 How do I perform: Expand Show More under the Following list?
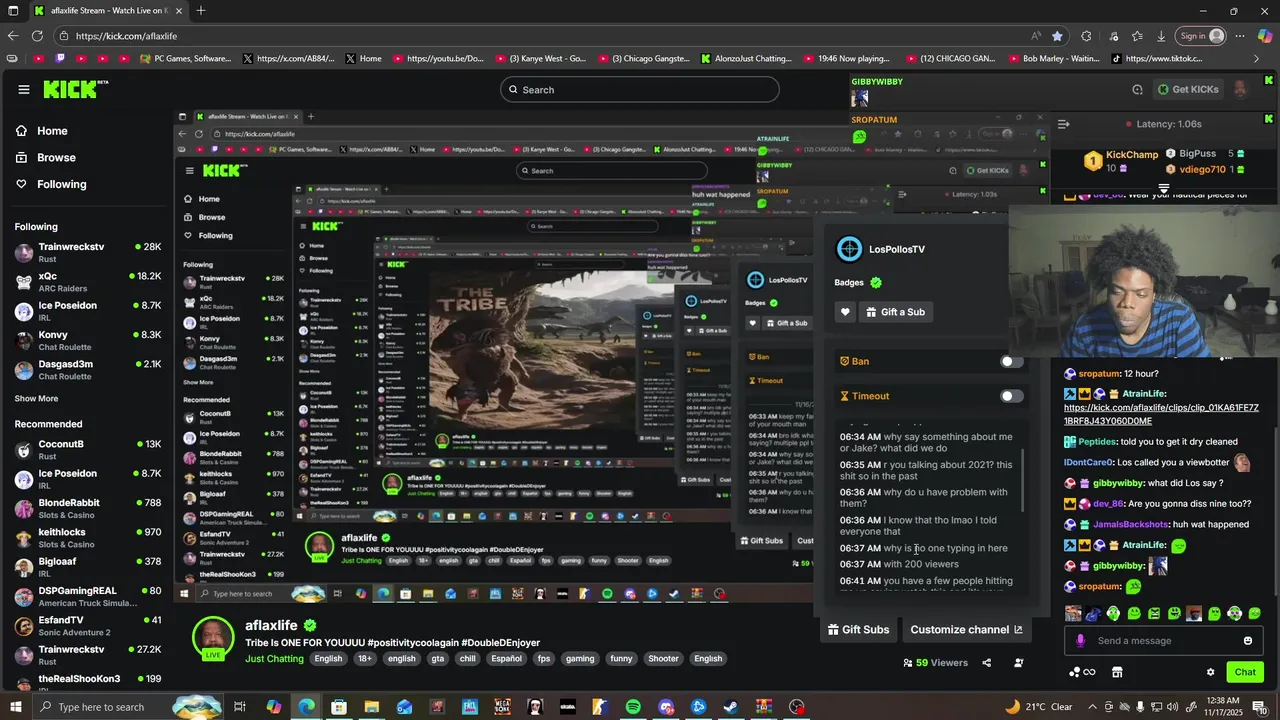(x=36, y=398)
